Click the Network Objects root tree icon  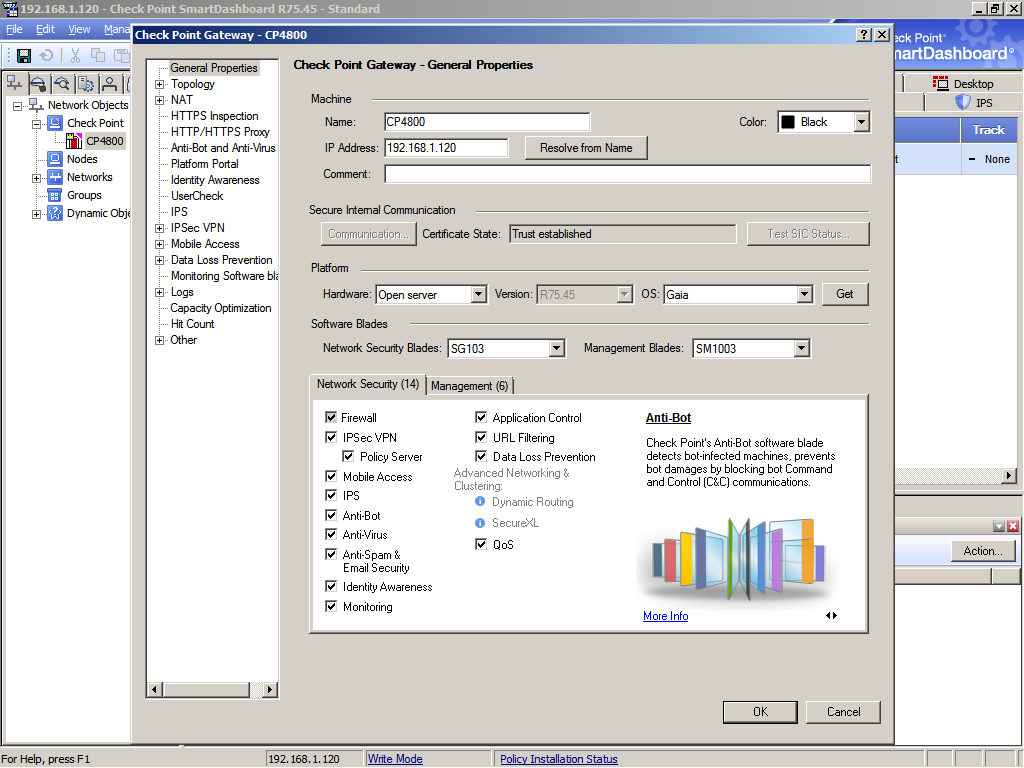pos(37,105)
